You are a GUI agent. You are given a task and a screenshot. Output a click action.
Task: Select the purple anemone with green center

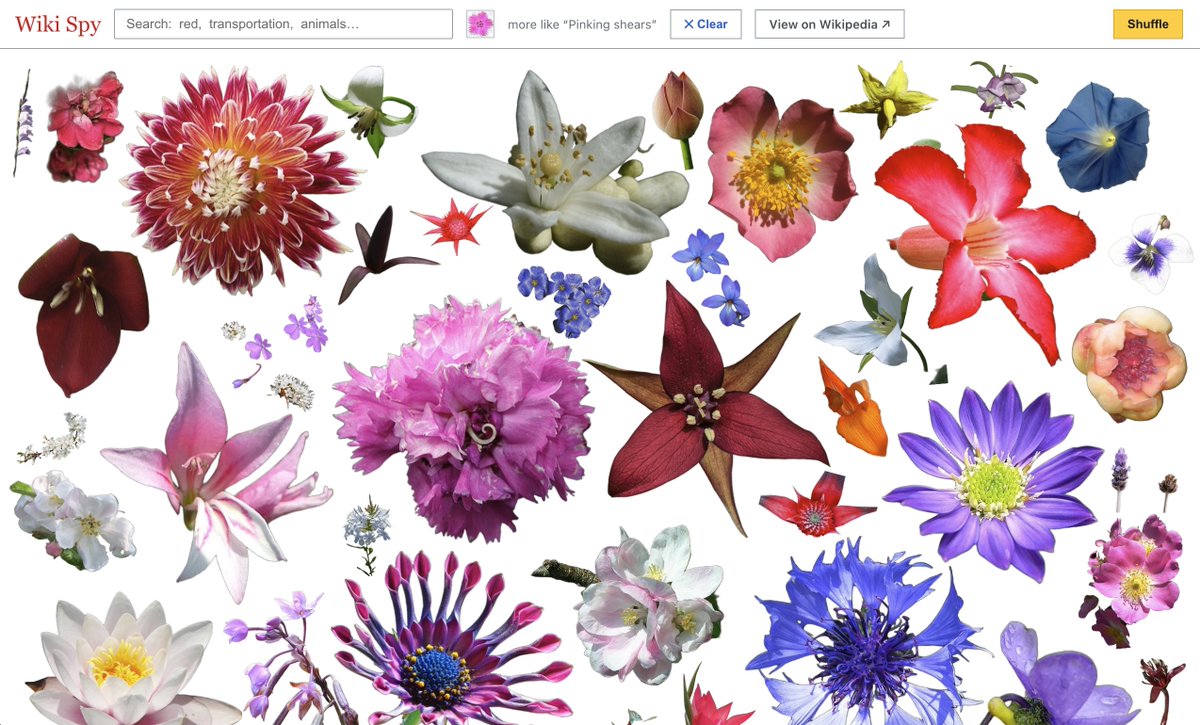click(992, 480)
